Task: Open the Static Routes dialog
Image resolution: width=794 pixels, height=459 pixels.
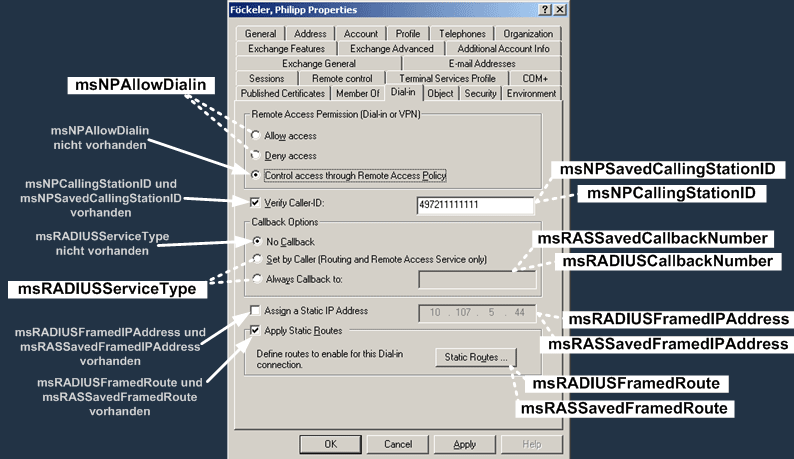Action: point(476,357)
